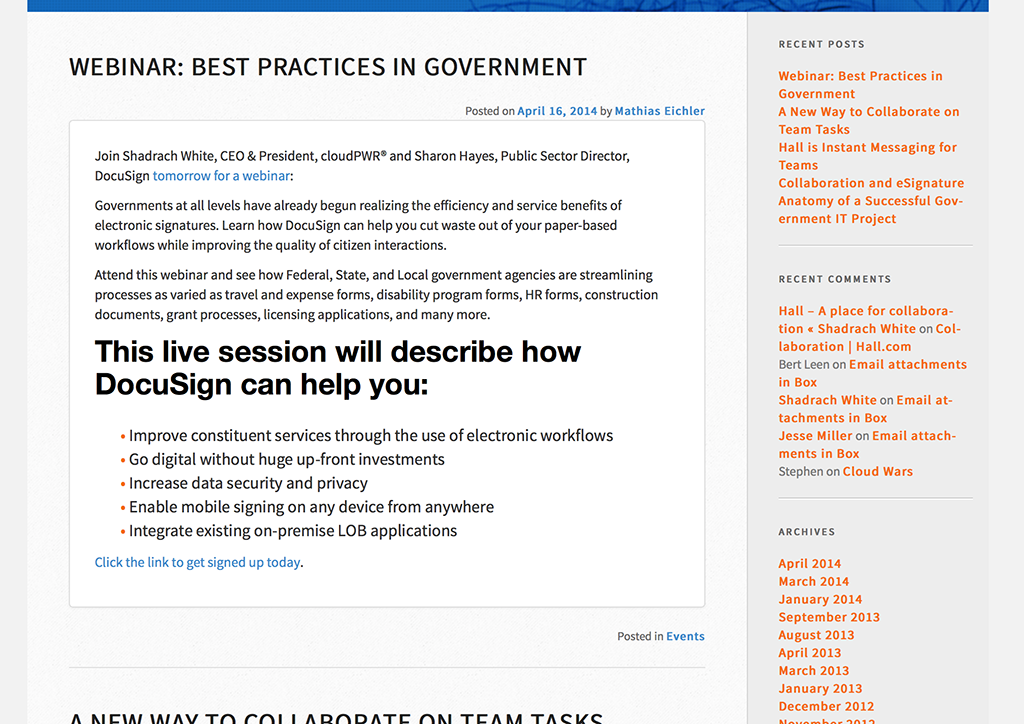The width and height of the screenshot is (1024, 724).
Task: Click commenter name Jesse Miller
Action: (815, 435)
